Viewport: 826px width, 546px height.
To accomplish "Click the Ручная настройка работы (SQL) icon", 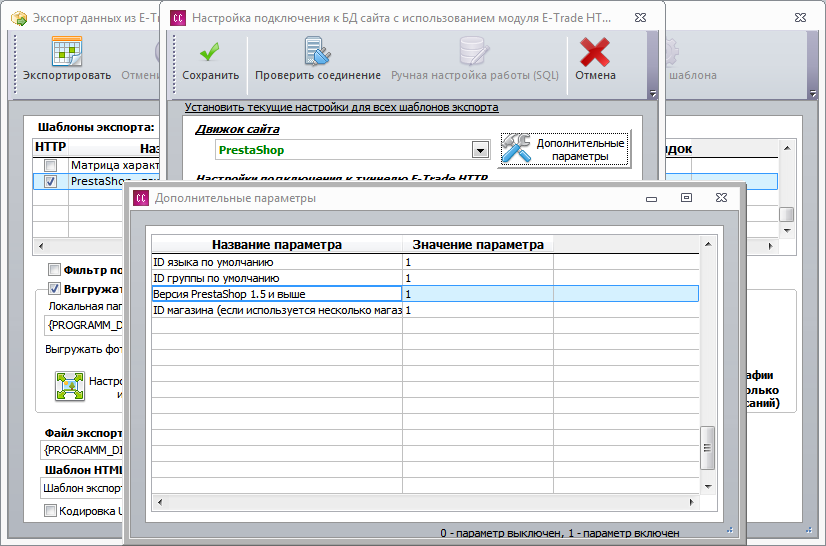I will coord(474,51).
